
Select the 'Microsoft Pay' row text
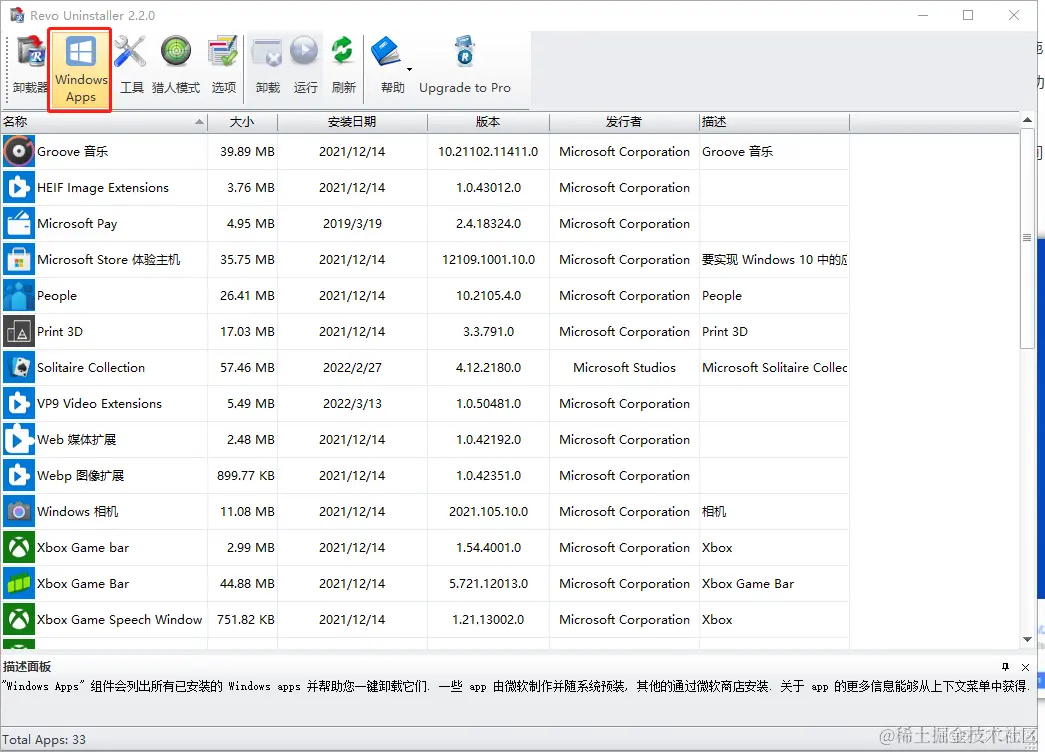(x=77, y=223)
